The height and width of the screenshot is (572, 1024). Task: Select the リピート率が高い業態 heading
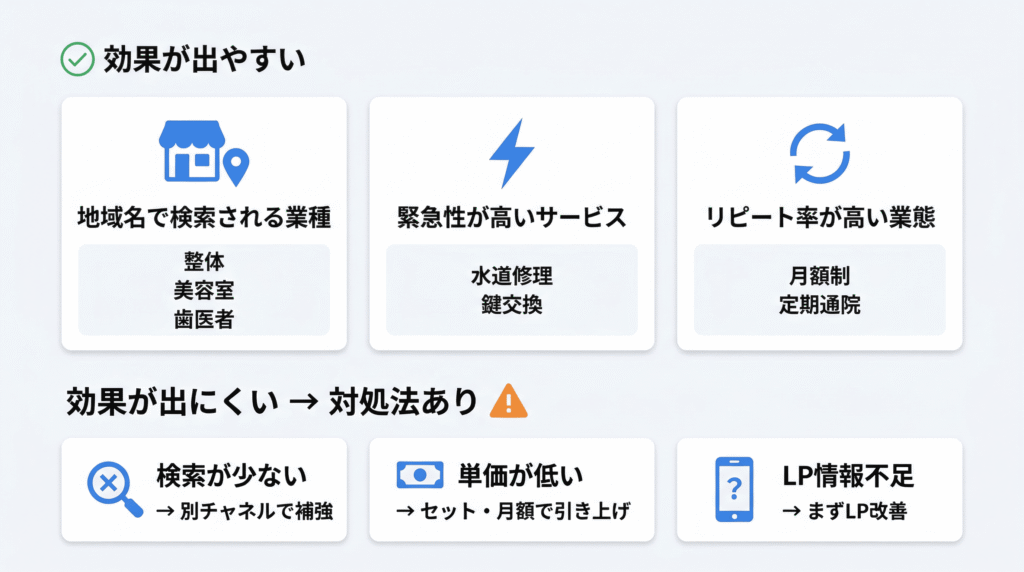819,216
